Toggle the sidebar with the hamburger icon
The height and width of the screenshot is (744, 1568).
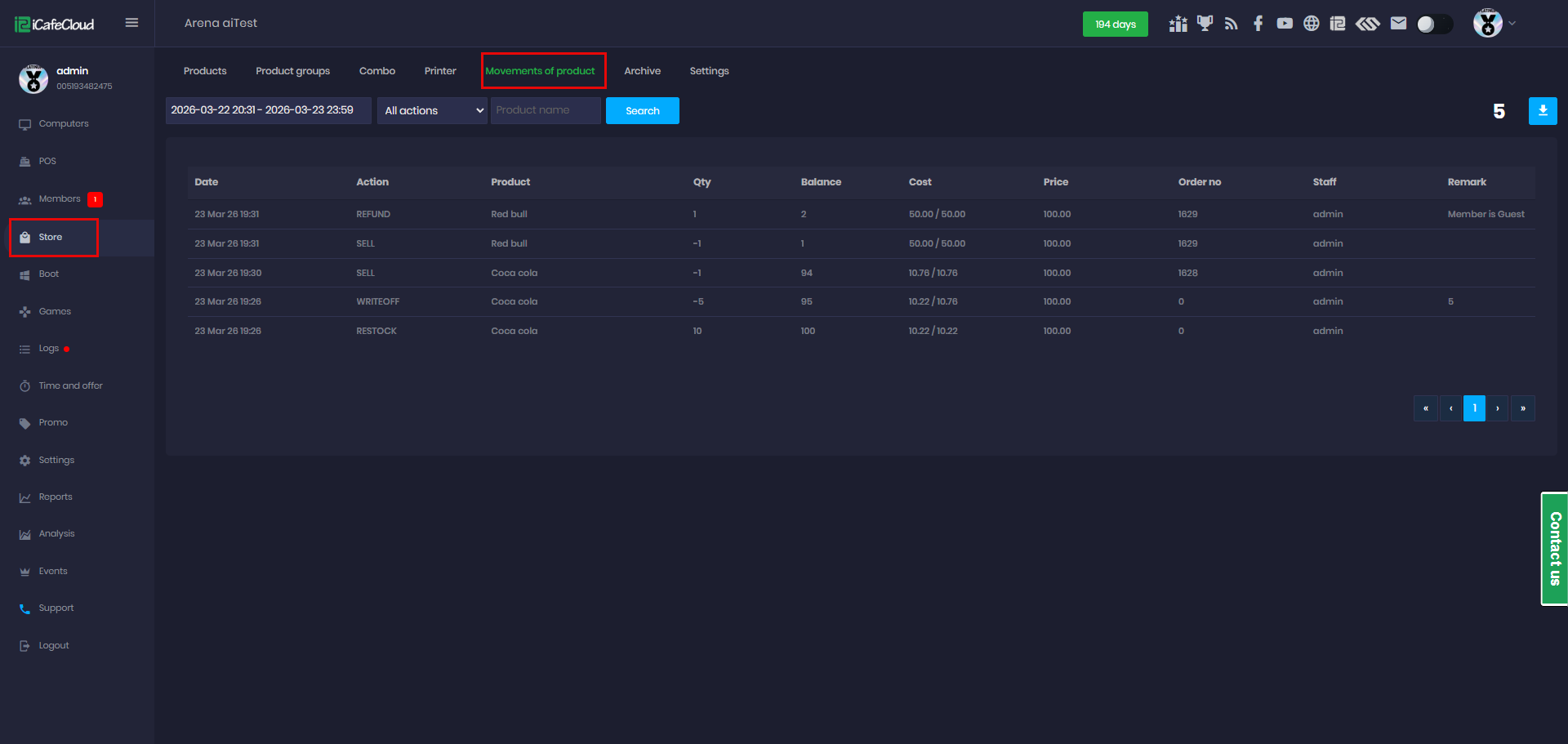(131, 23)
